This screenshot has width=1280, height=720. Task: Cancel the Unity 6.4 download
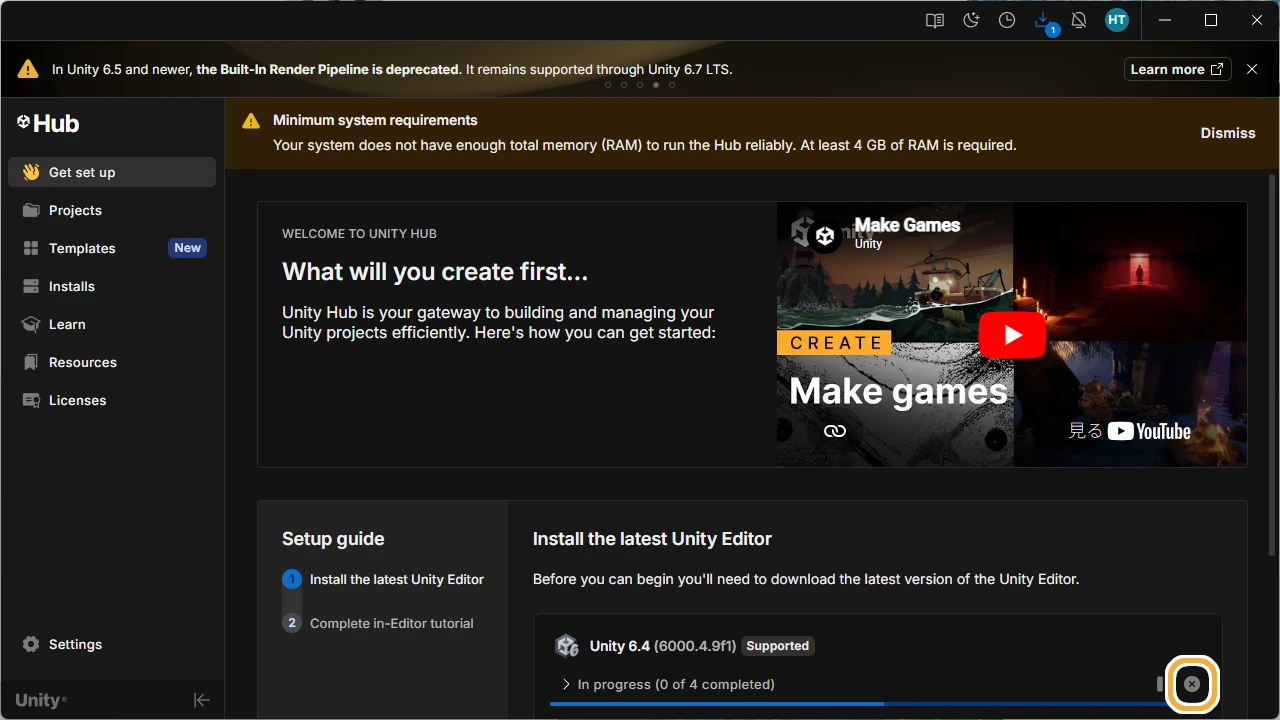(1192, 684)
